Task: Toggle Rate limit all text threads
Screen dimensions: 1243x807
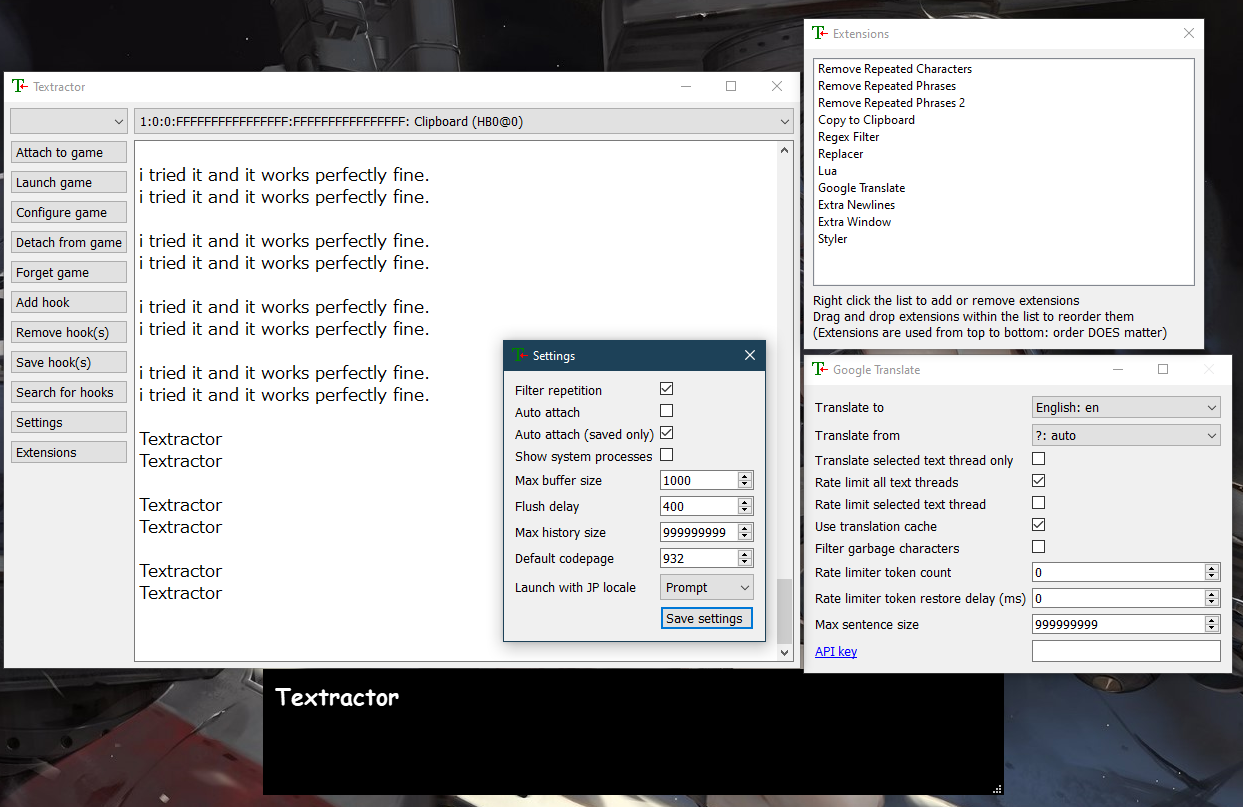Action: [x=1039, y=480]
